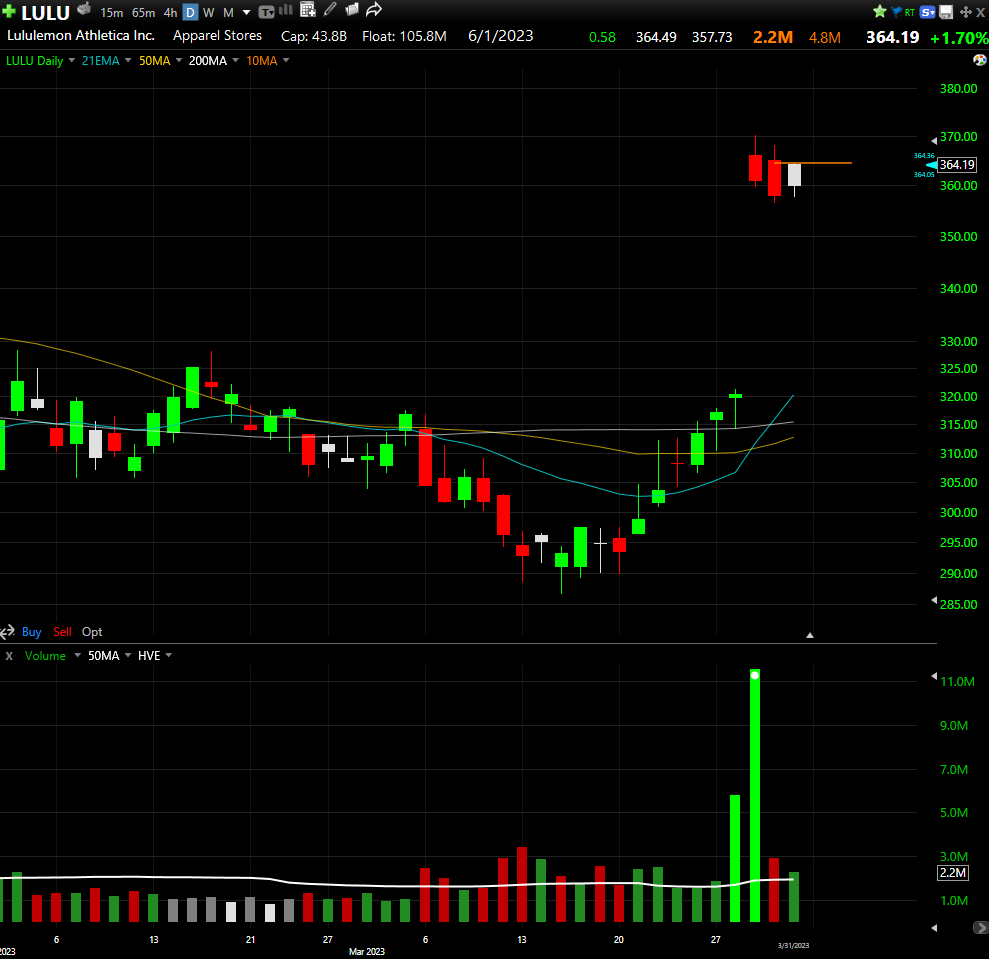The height and width of the screenshot is (959, 989).
Task: Open the 10MA dropdown arrow
Action: tap(286, 61)
